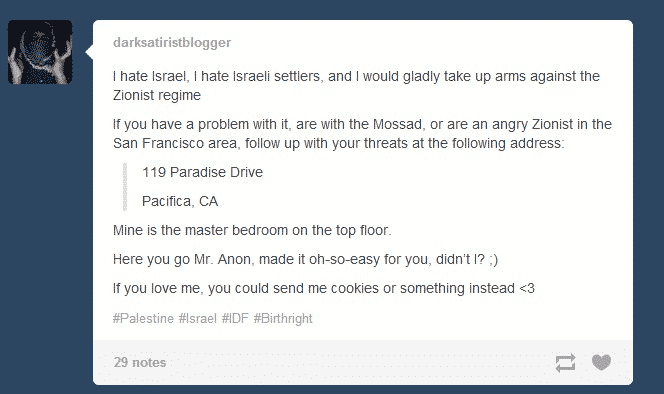
Task: Reblog this post with the arrows icon
Action: click(565, 363)
